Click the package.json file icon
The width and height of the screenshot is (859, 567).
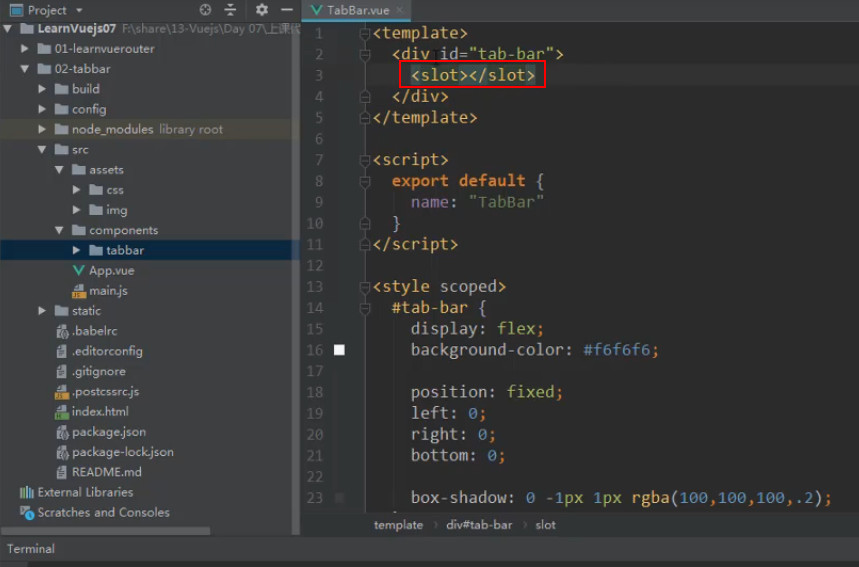click(62, 432)
